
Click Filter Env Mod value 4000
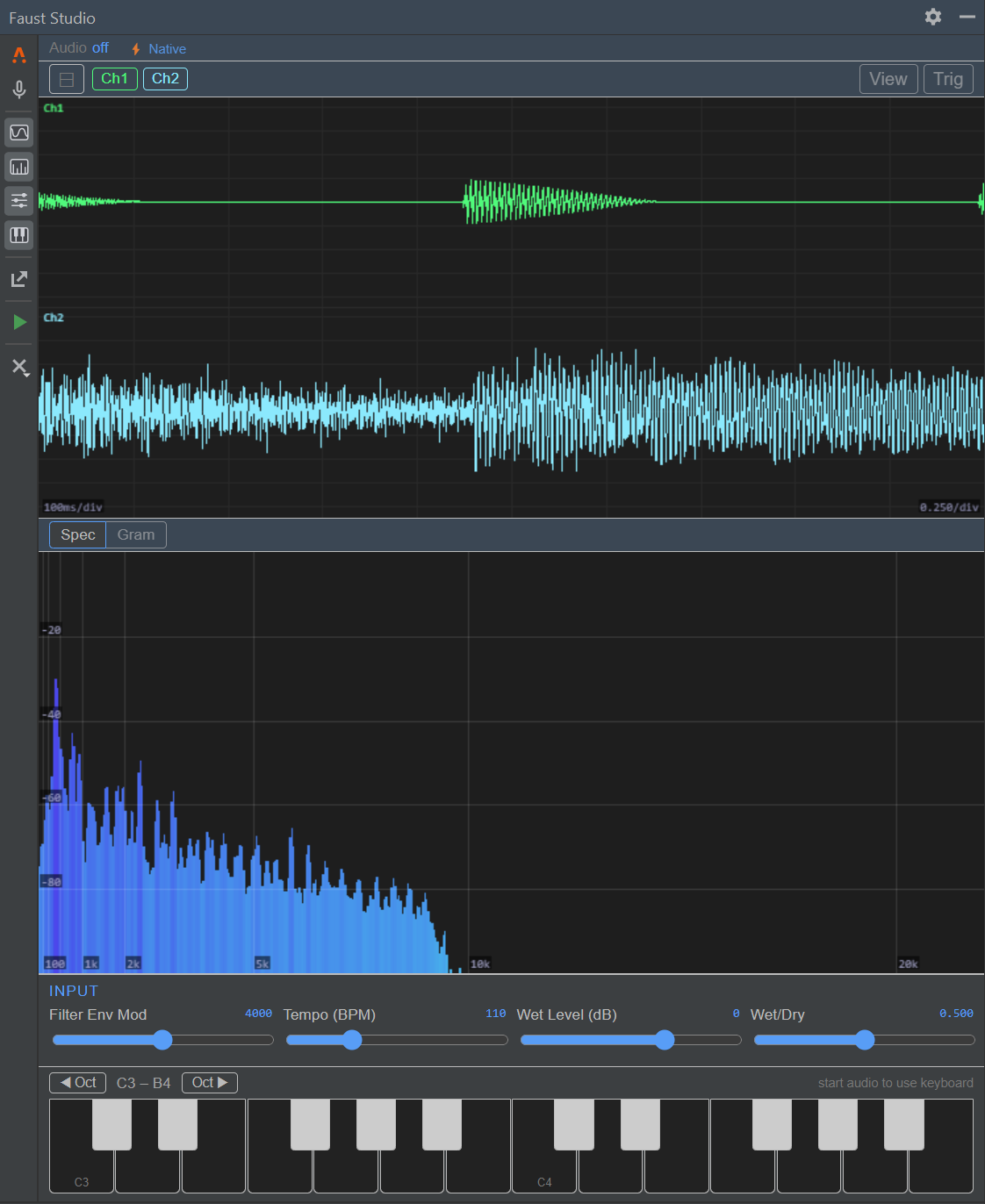258,1014
